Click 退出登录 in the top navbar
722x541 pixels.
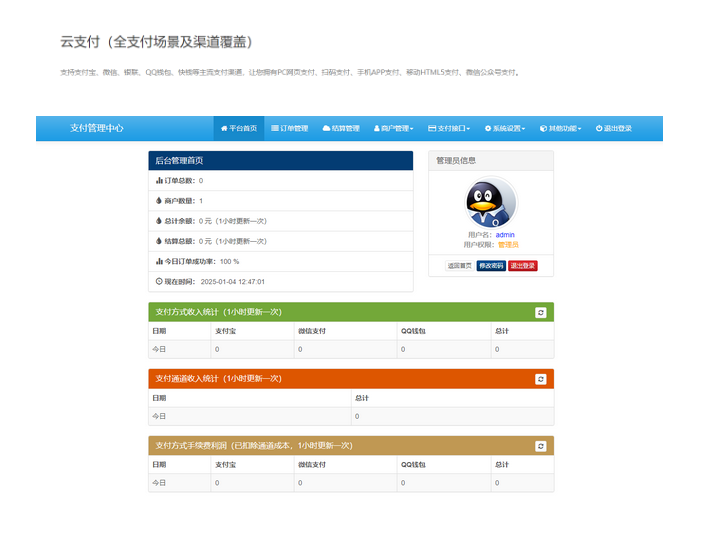614,128
